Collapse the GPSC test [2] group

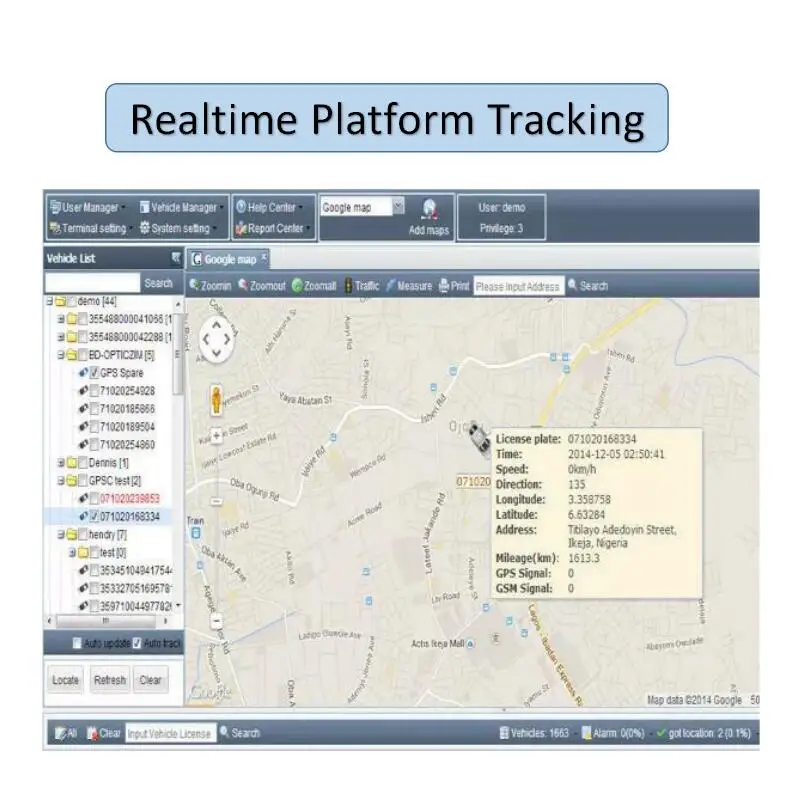pos(61,481)
